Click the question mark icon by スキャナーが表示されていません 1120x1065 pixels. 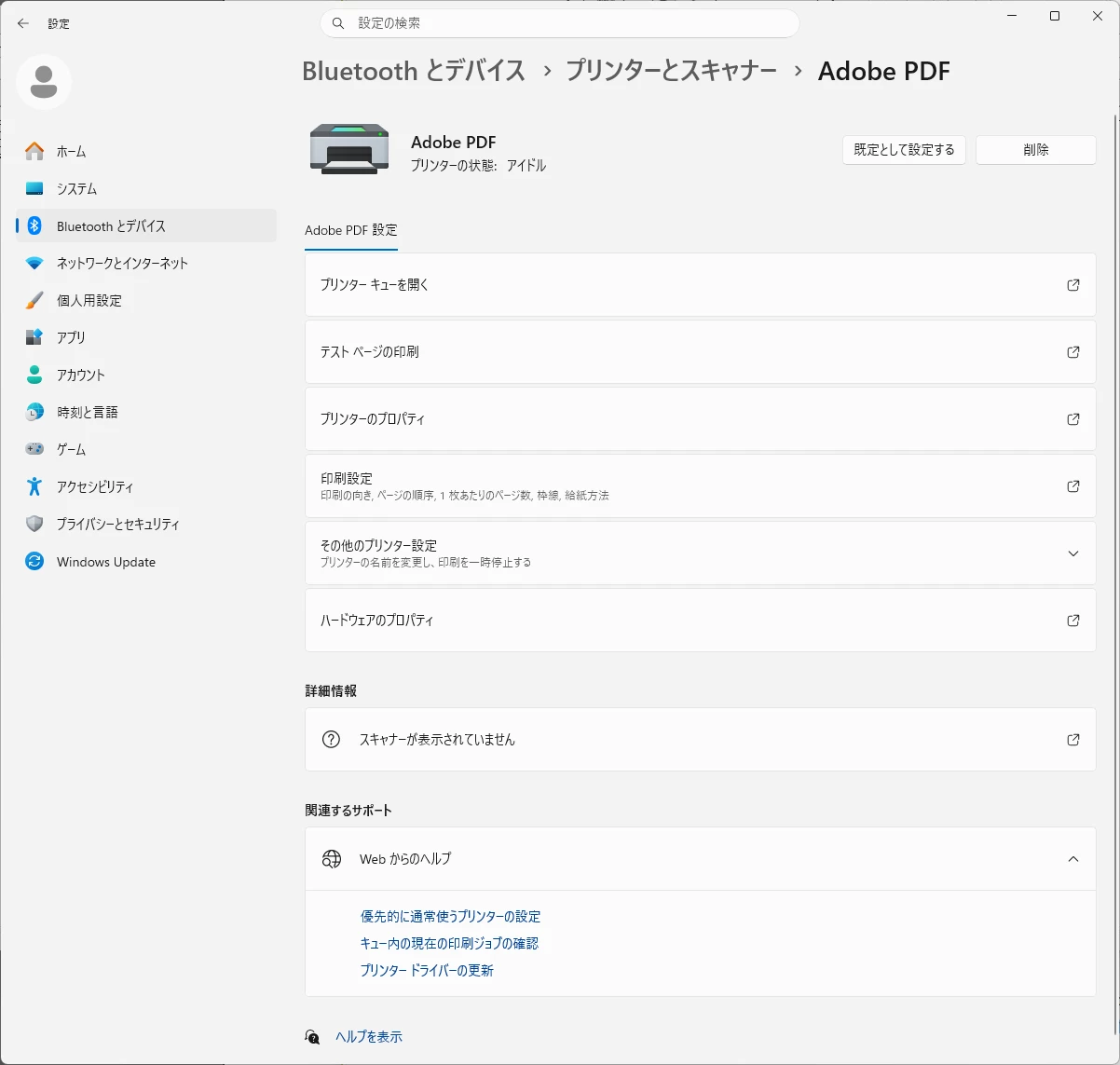(x=331, y=740)
